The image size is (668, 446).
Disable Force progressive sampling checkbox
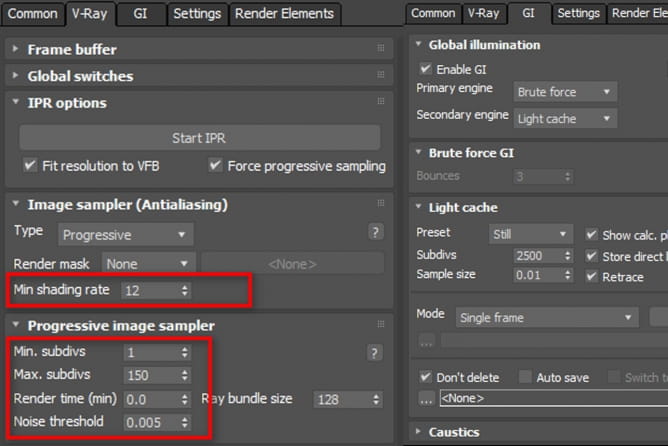point(215,165)
